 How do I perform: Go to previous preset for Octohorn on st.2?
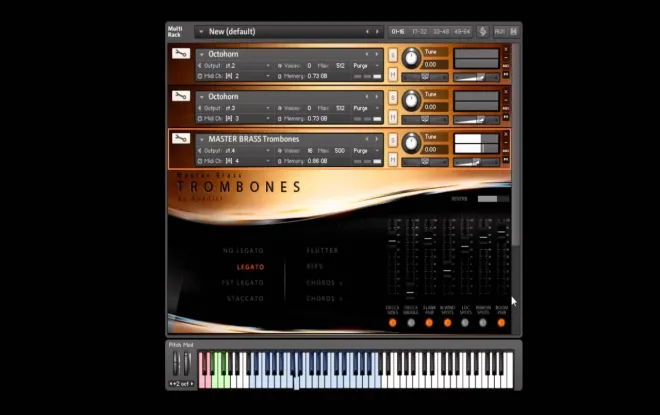point(367,54)
